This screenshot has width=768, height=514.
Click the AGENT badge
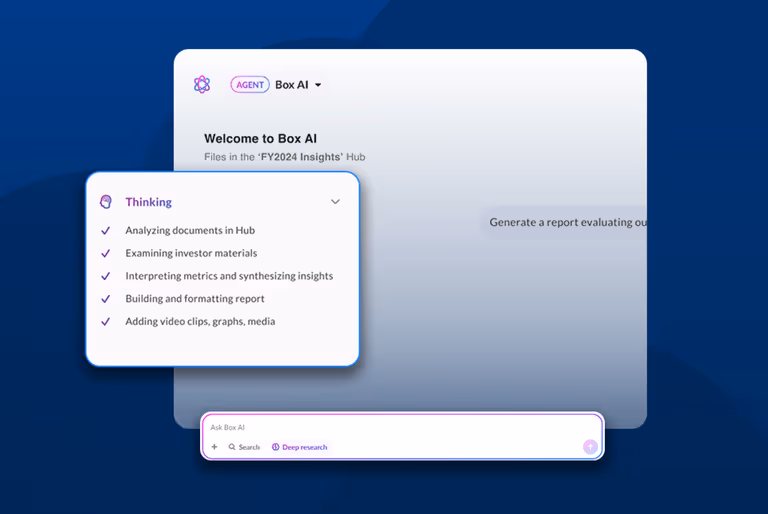tap(250, 85)
